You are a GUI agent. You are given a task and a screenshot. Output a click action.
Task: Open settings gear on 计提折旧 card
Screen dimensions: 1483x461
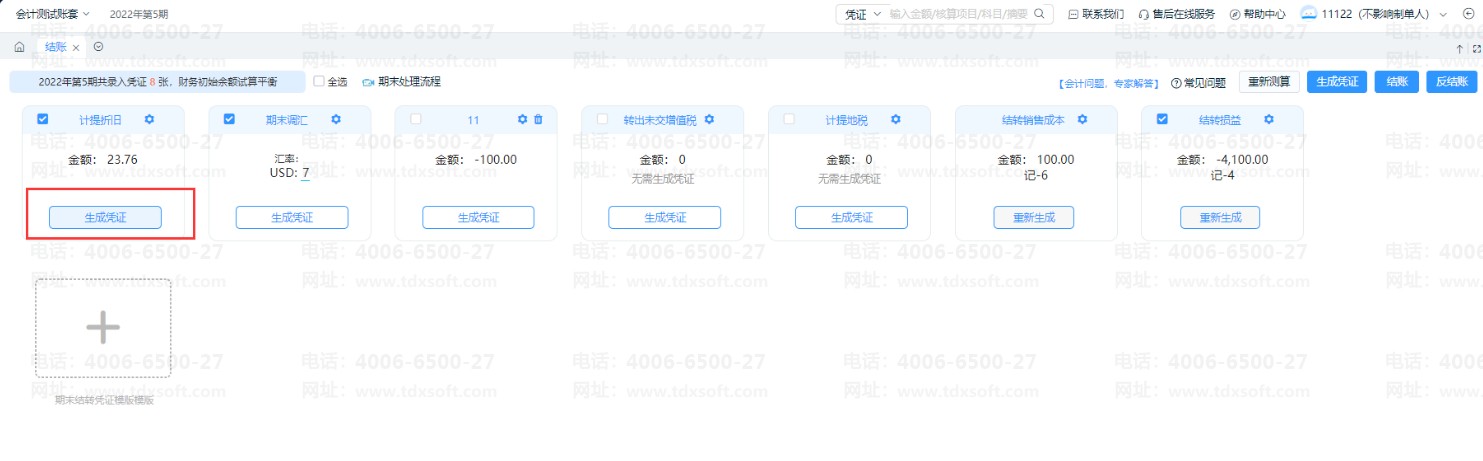(149, 119)
